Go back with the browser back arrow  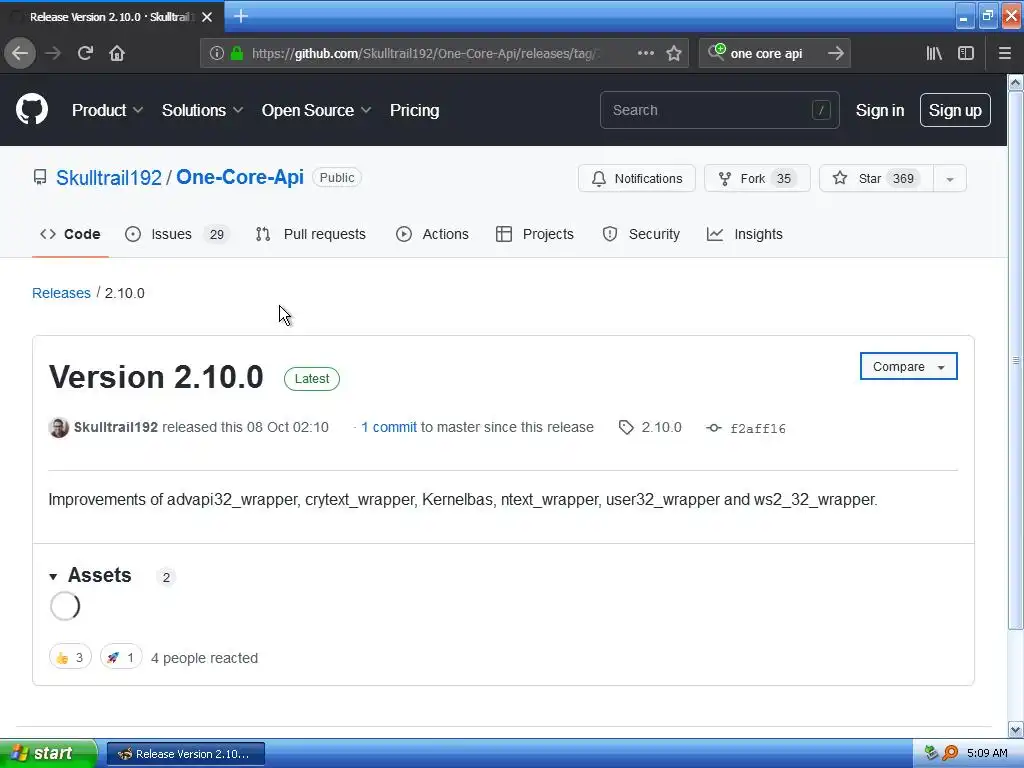(20, 53)
